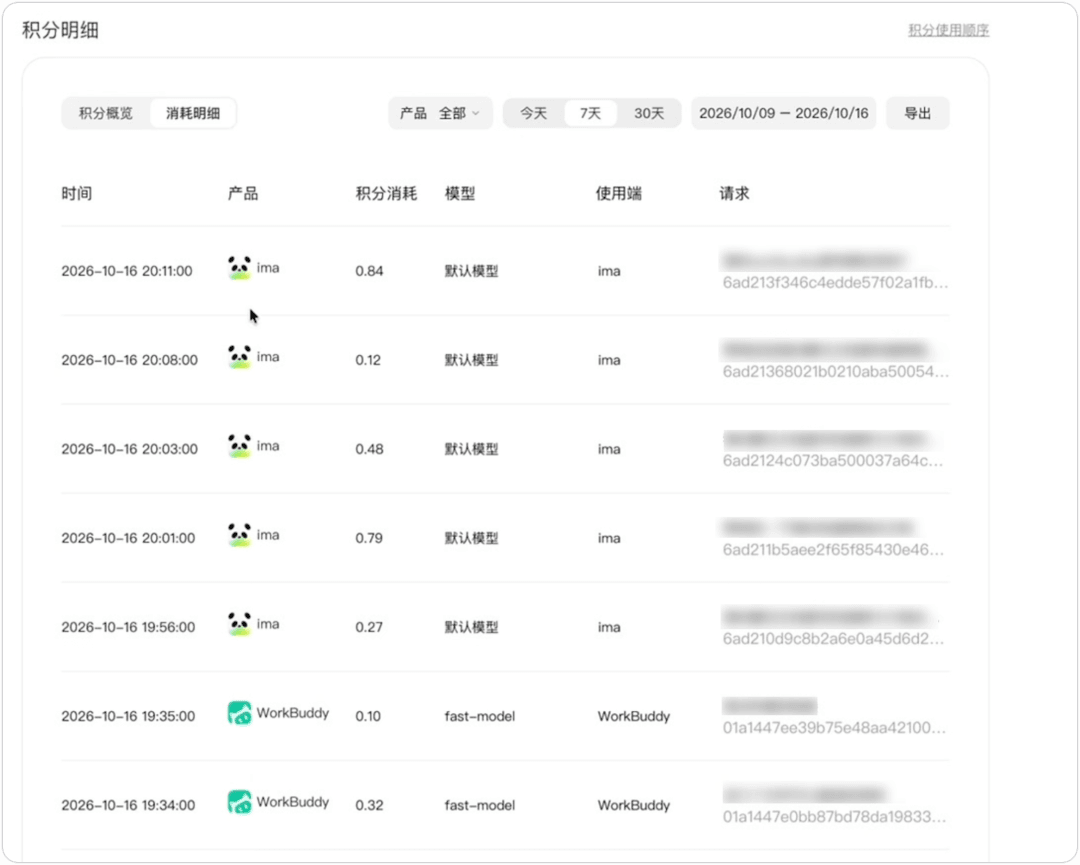
Task: Switch to the 积分概览 tab
Action: coord(105,113)
